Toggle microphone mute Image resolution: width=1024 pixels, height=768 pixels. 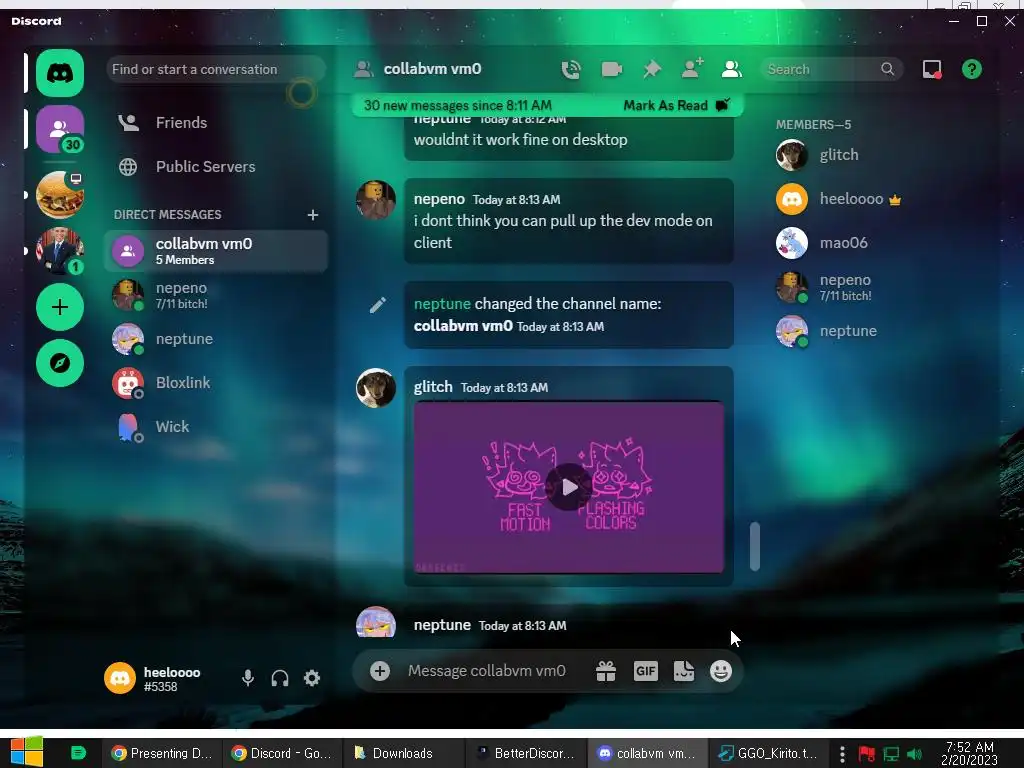point(248,678)
